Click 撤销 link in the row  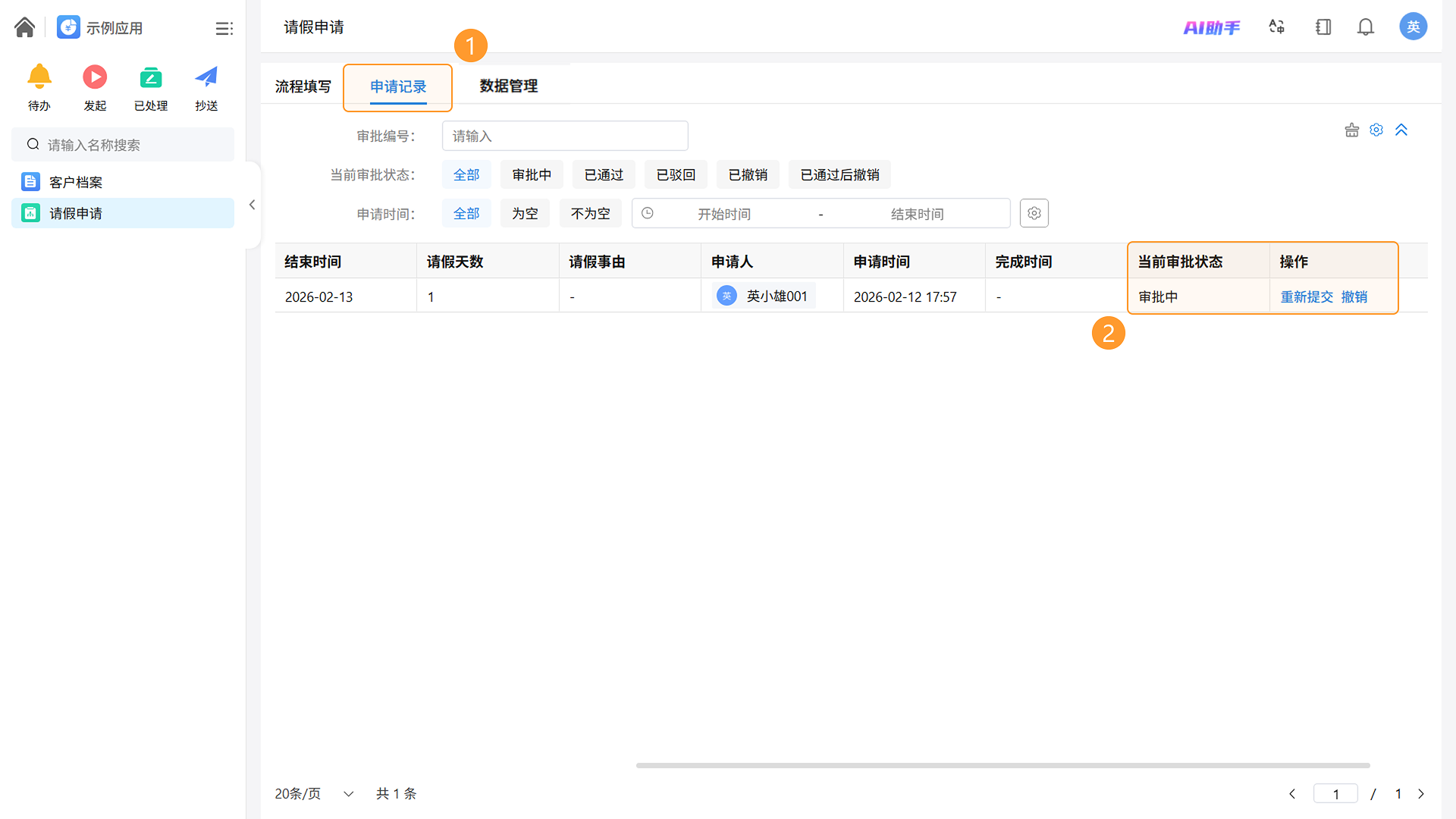click(x=1354, y=297)
